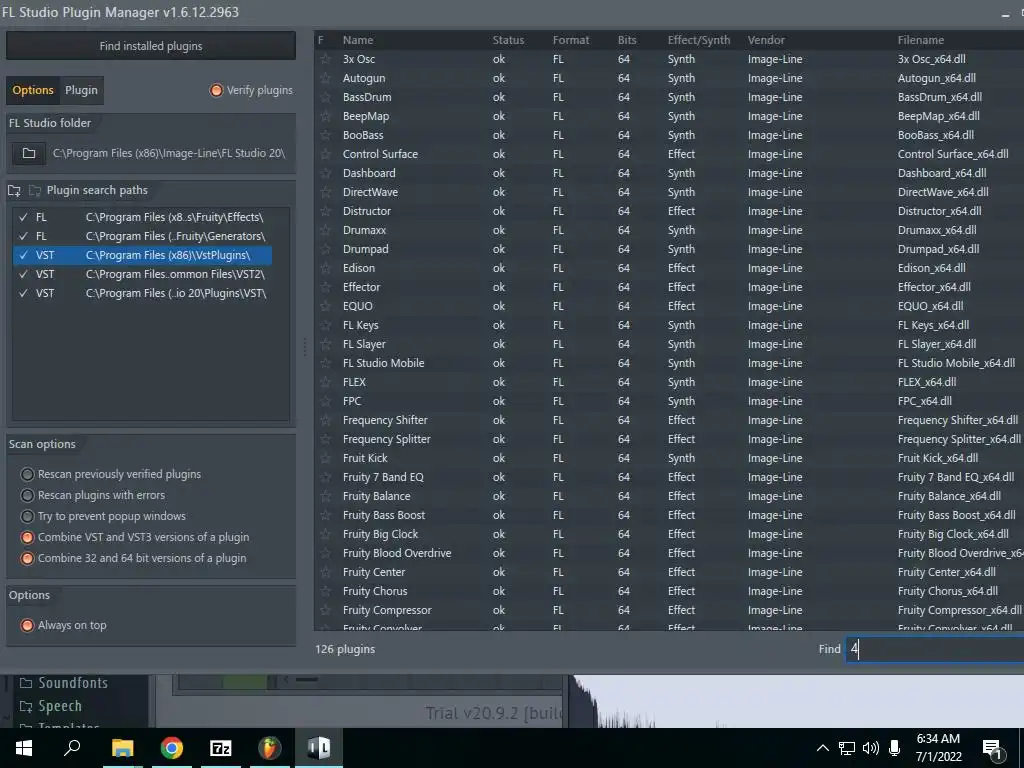Star the Fruity Balance plugin
The image size is (1024, 768).
coord(325,496)
